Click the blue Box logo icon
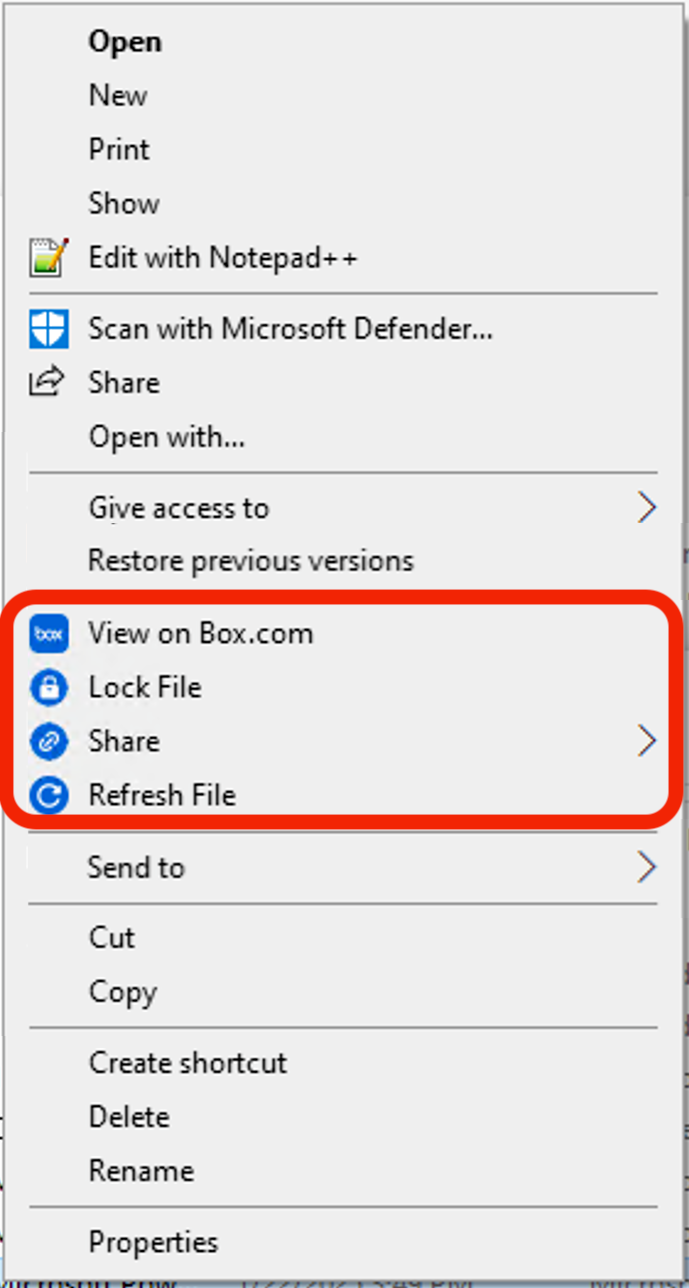This screenshot has height=1288, width=689. coord(48,634)
